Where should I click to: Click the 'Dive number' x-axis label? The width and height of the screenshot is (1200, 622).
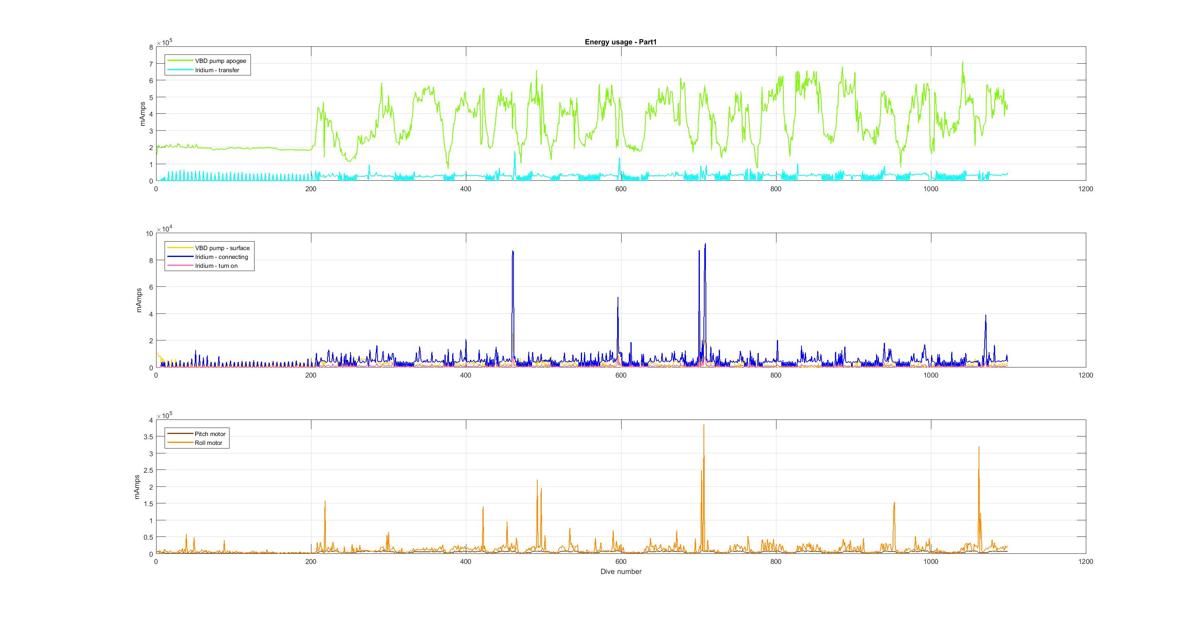pyautogui.click(x=621, y=572)
